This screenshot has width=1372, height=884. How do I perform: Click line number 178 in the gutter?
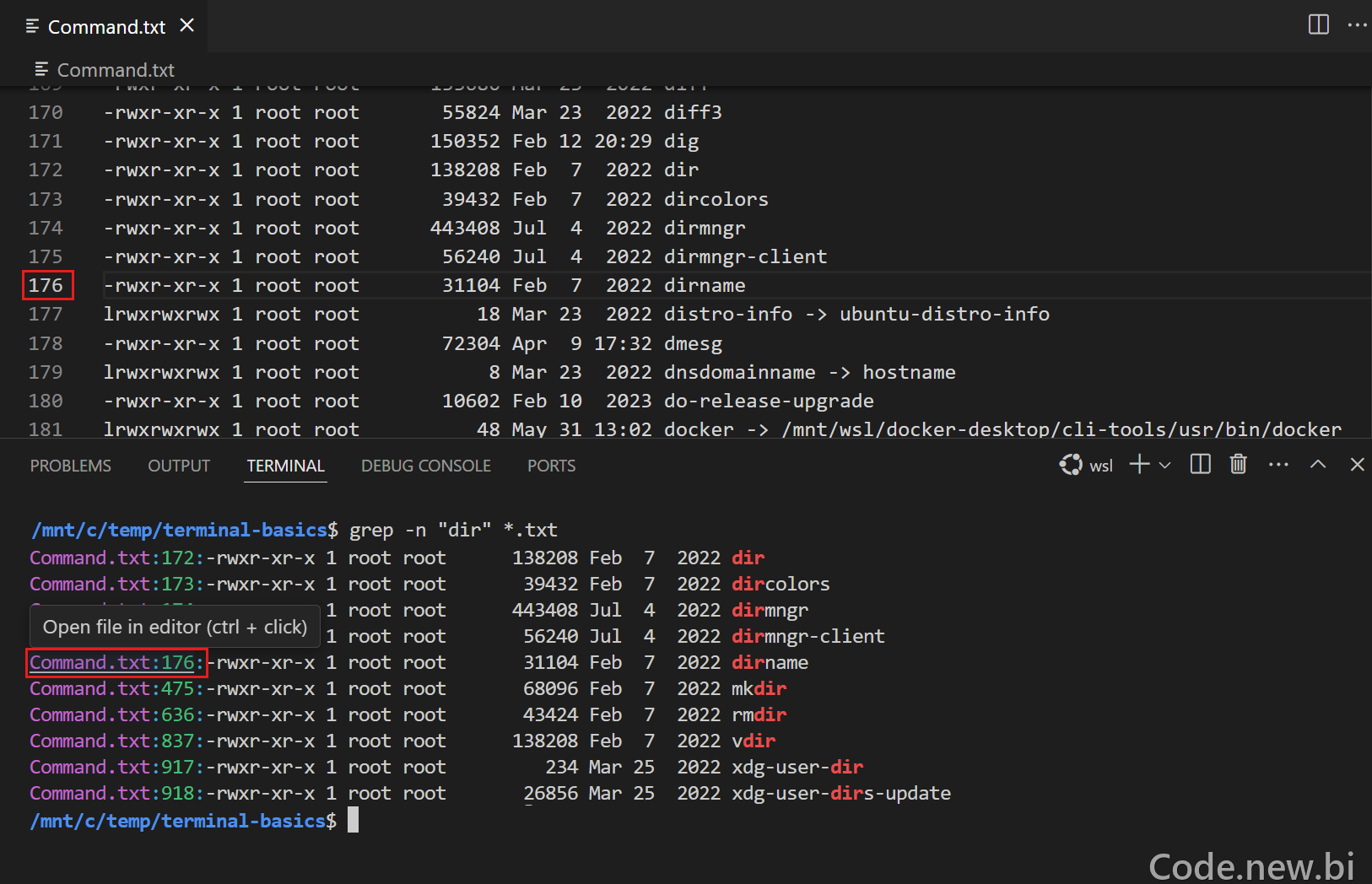(x=46, y=343)
